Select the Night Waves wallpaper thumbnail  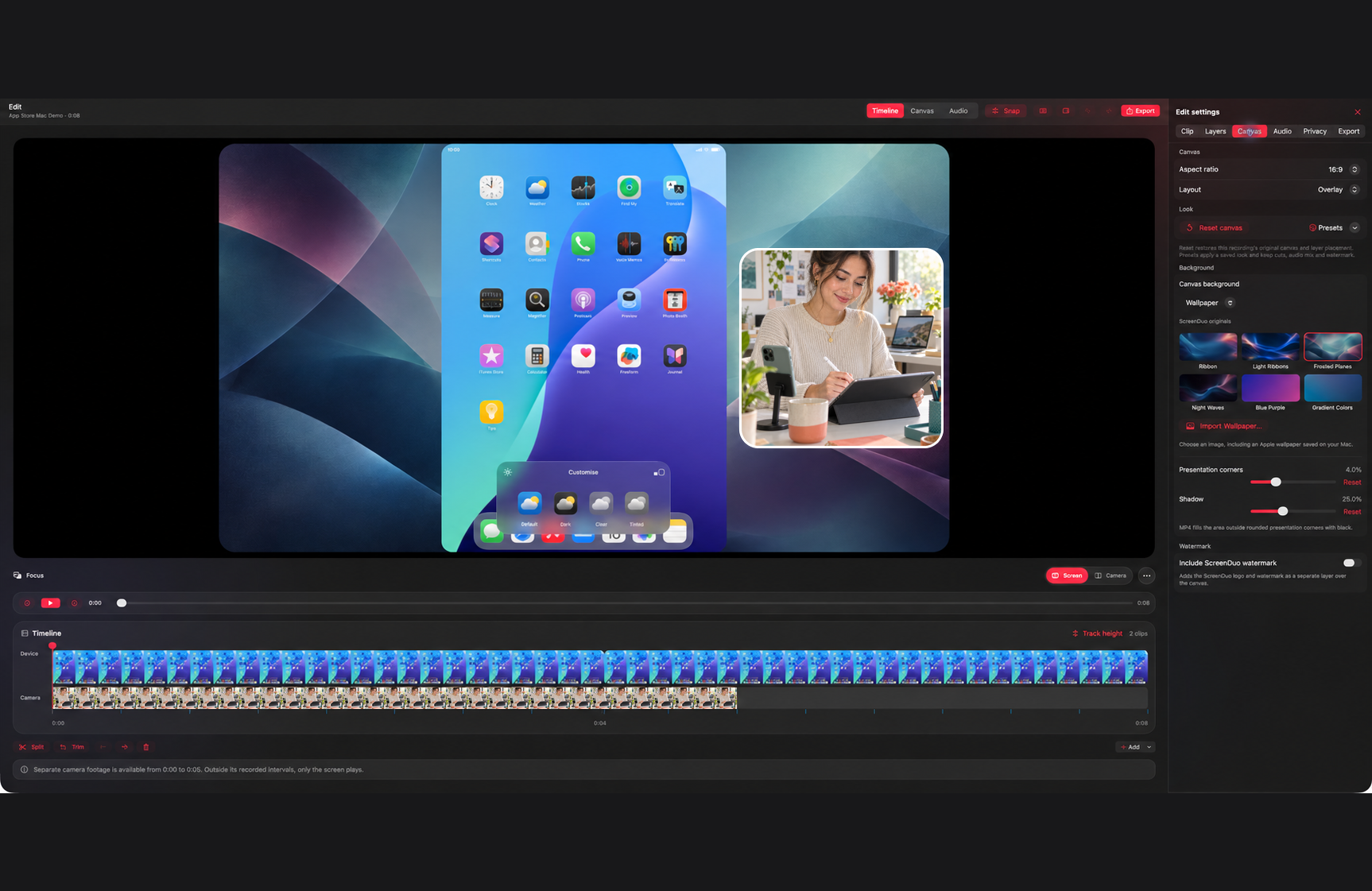coord(1207,388)
